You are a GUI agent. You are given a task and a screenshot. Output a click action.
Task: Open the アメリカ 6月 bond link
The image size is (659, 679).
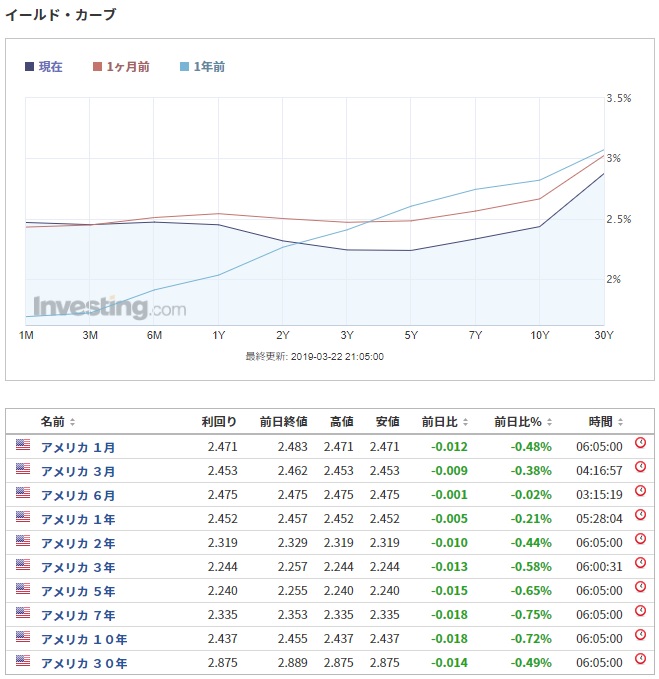click(78, 495)
